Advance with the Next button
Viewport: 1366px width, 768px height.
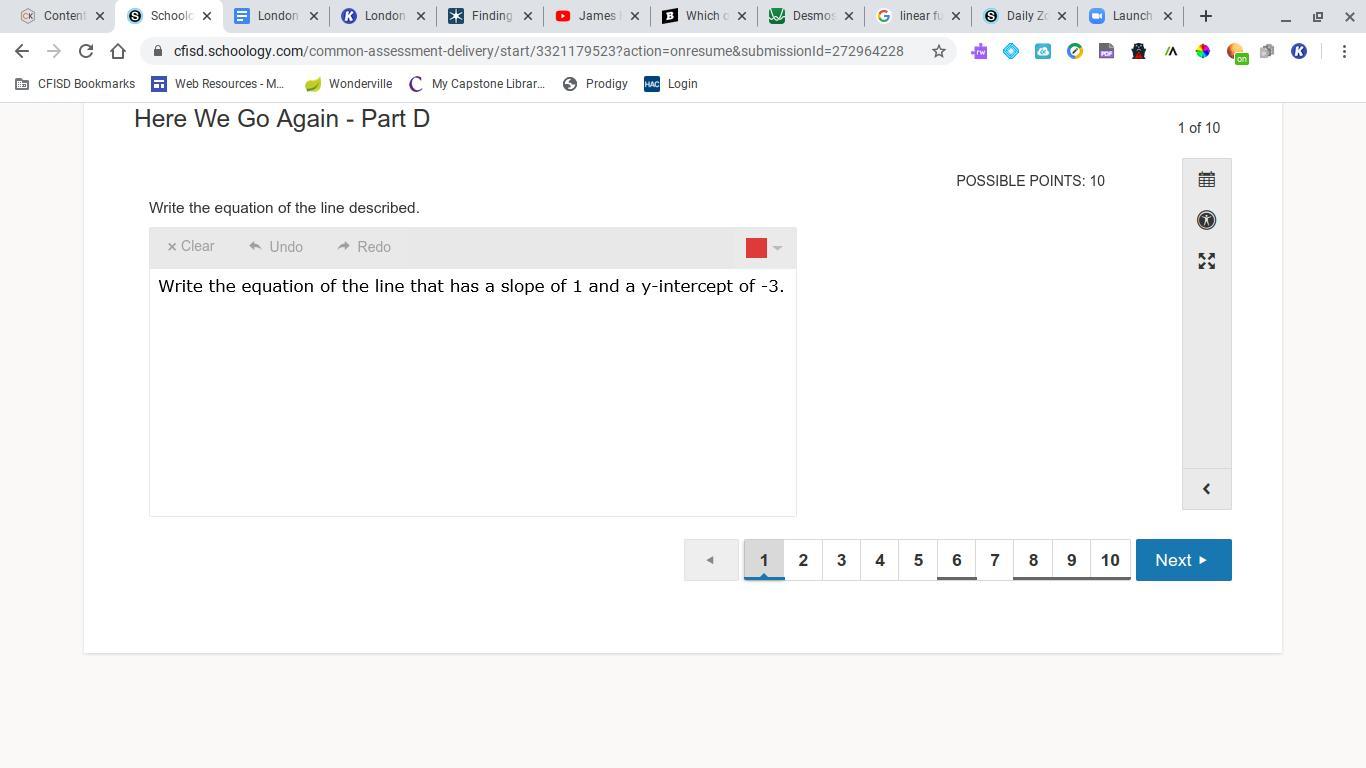pyautogui.click(x=1183, y=560)
